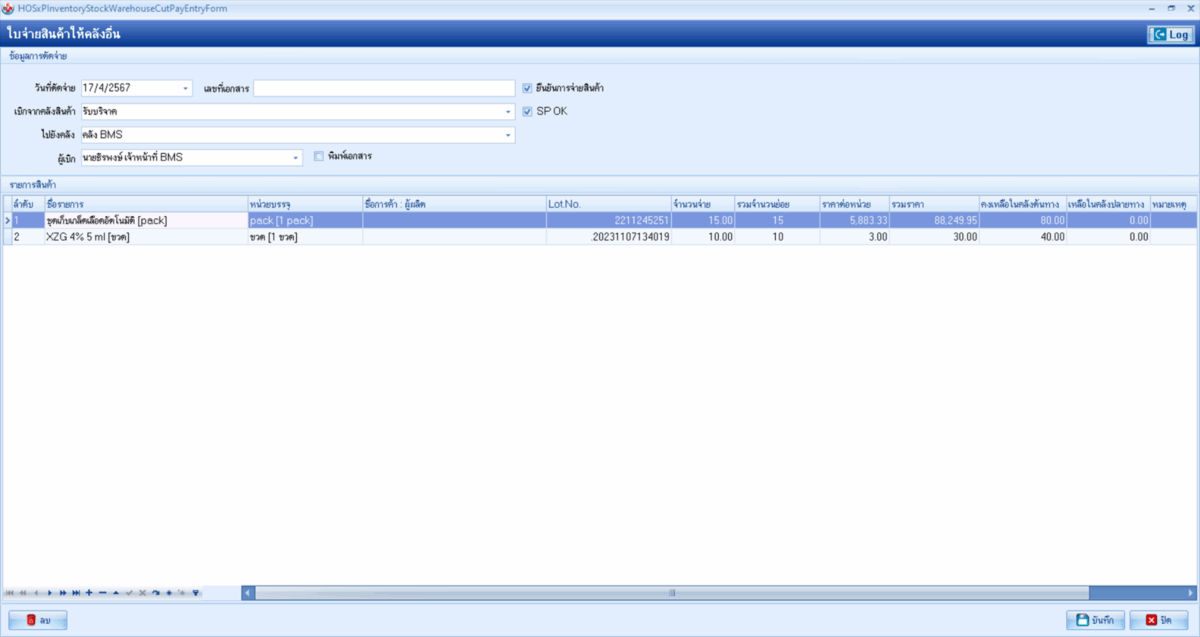
Task: Click the เลขที่เอกสาร document number field
Action: [384, 89]
